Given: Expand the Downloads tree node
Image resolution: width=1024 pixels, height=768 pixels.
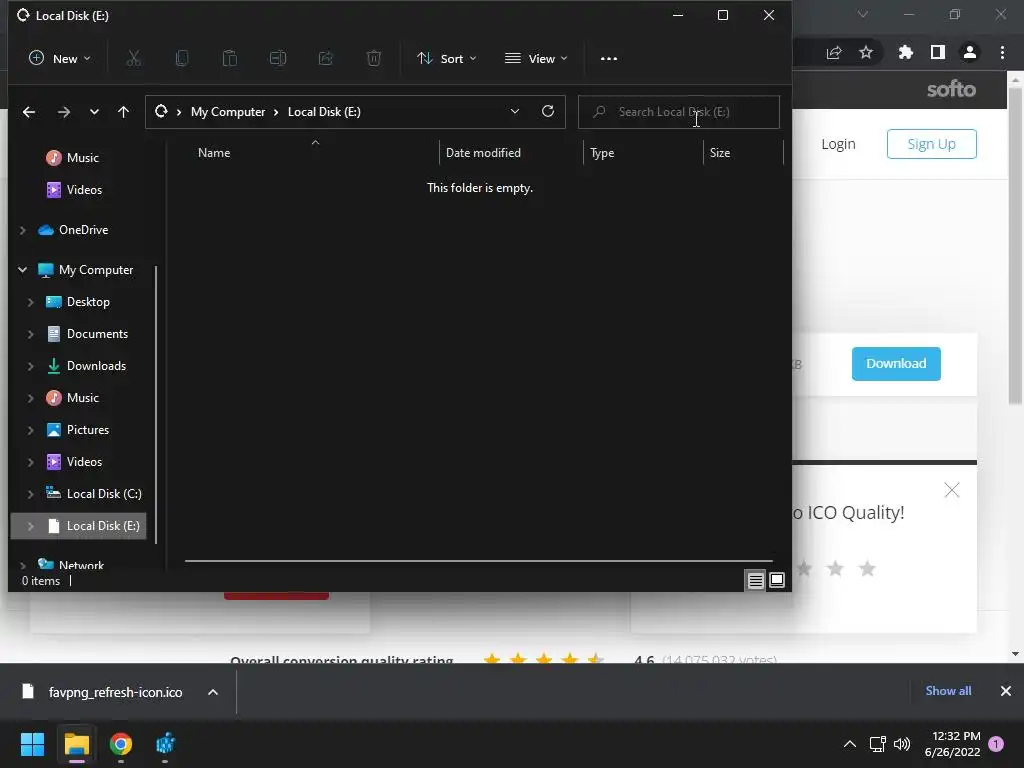Looking at the screenshot, I should coord(31,366).
